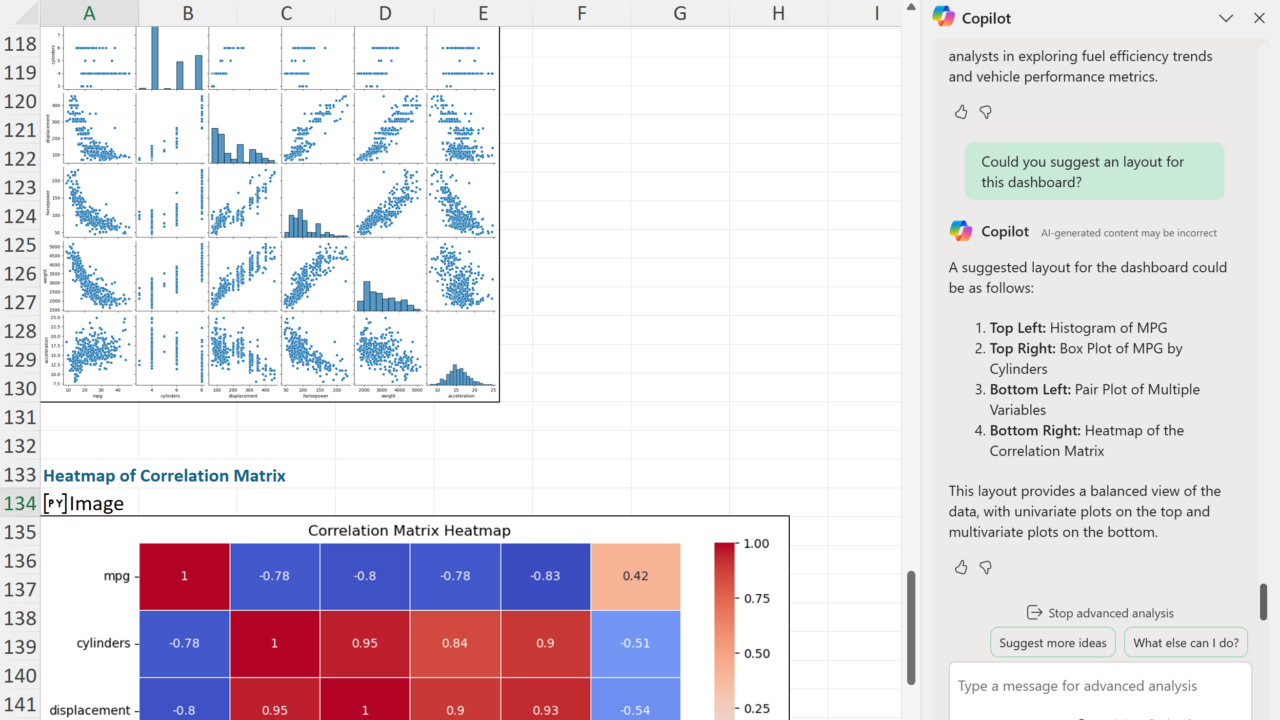Select the Correlation Matrix Heatmap image
The width and height of the screenshot is (1280, 720).
pos(415,618)
